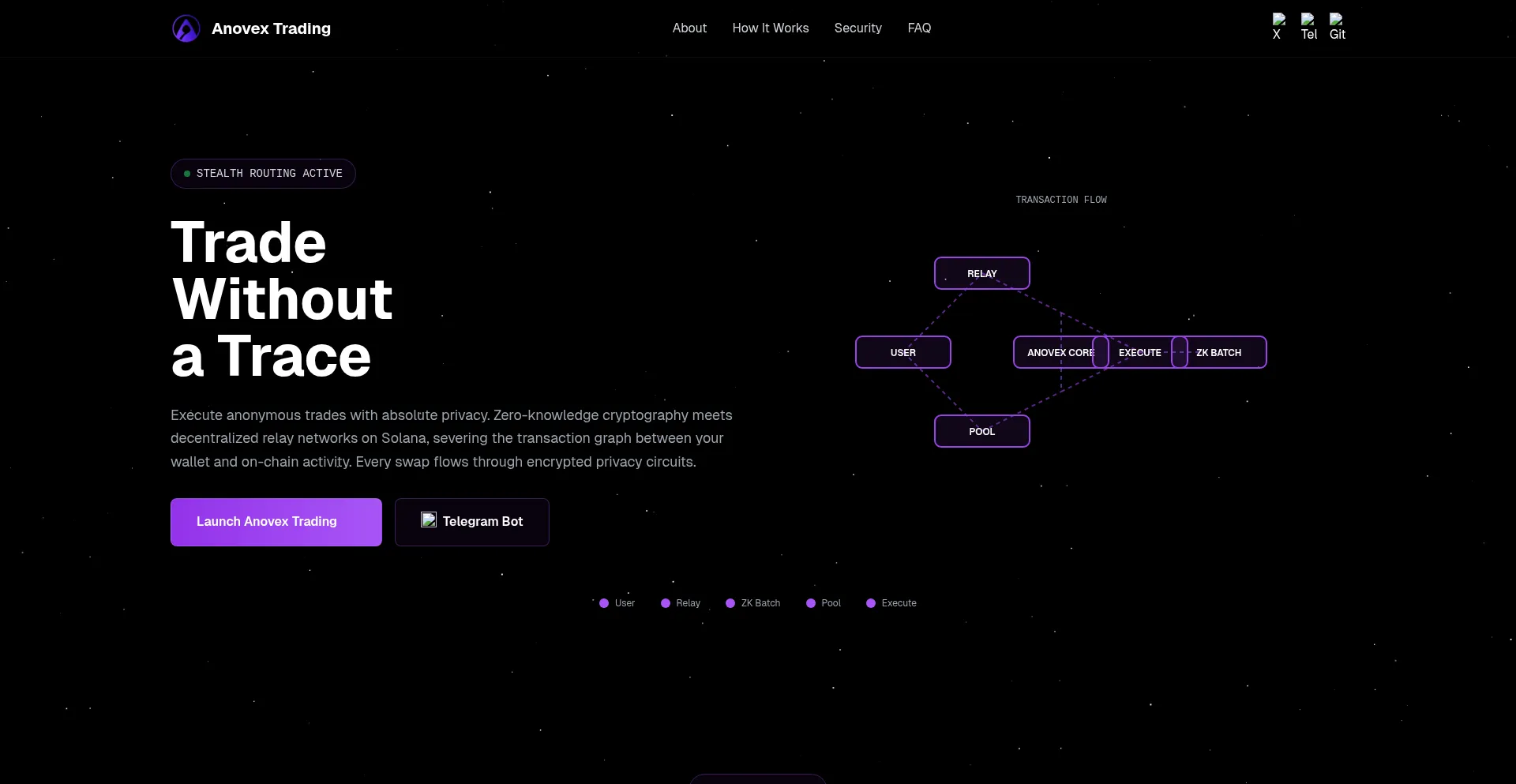Select the POOL node in diagram
Screen dimensions: 1516x784
pyautogui.click(x=981, y=431)
